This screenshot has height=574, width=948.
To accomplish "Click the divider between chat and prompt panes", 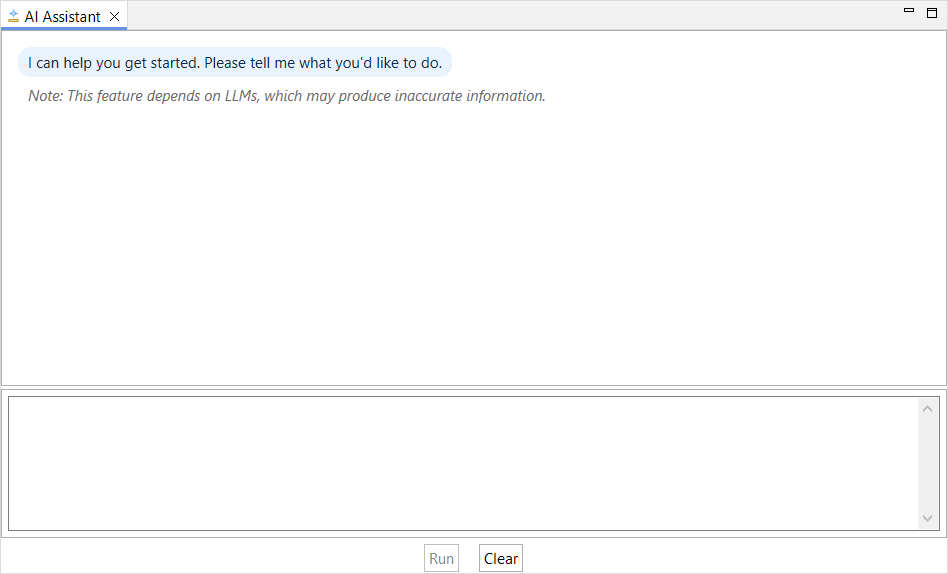I will [x=473, y=388].
